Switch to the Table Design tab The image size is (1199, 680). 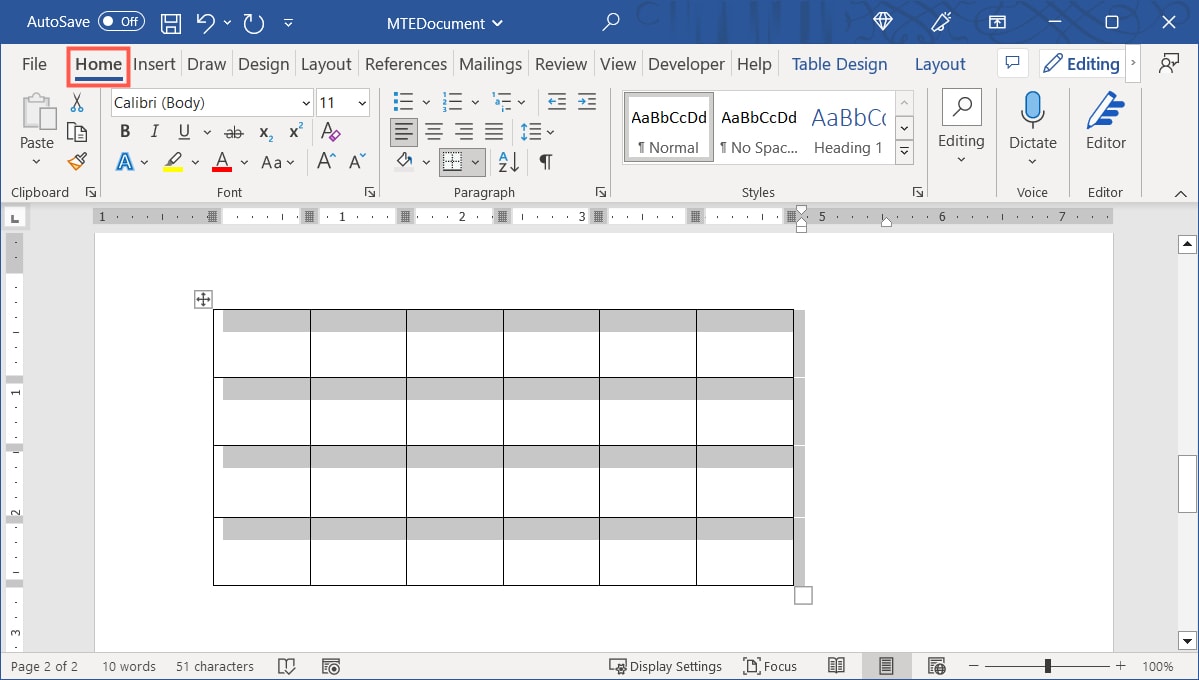pos(839,63)
